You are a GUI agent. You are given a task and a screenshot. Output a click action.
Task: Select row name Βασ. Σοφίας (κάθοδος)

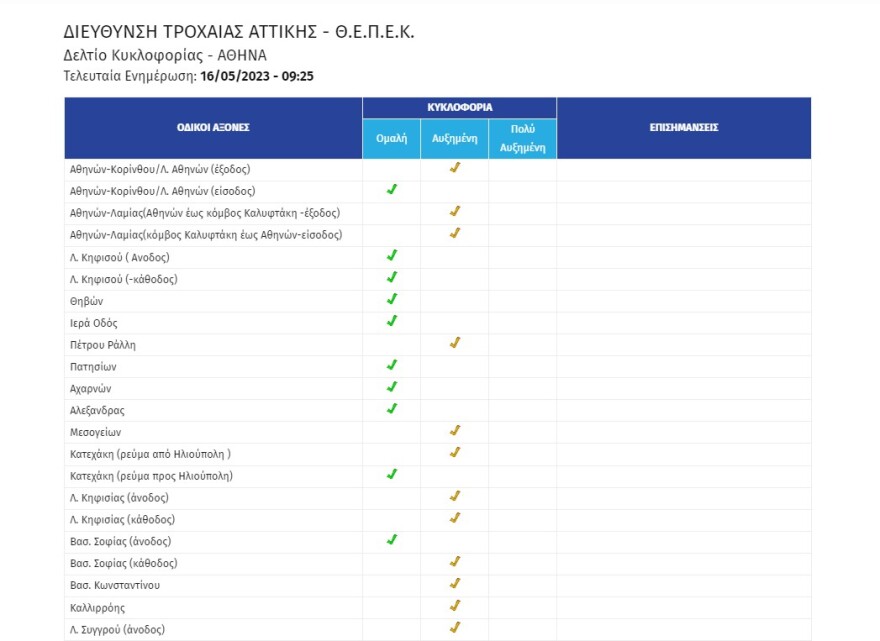tap(123, 564)
